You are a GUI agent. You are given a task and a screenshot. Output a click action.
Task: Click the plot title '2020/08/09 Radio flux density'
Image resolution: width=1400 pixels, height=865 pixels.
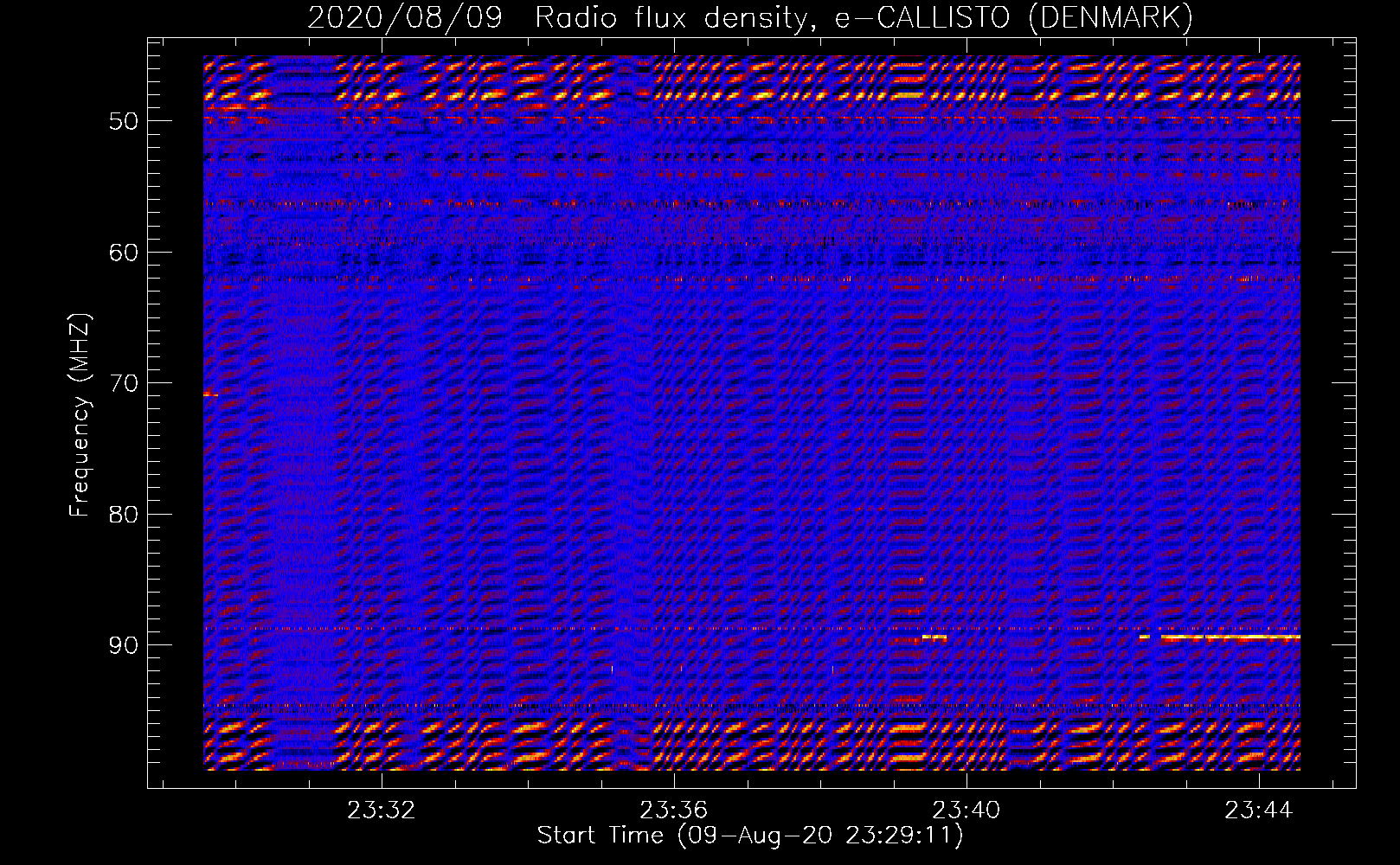(x=560, y=17)
